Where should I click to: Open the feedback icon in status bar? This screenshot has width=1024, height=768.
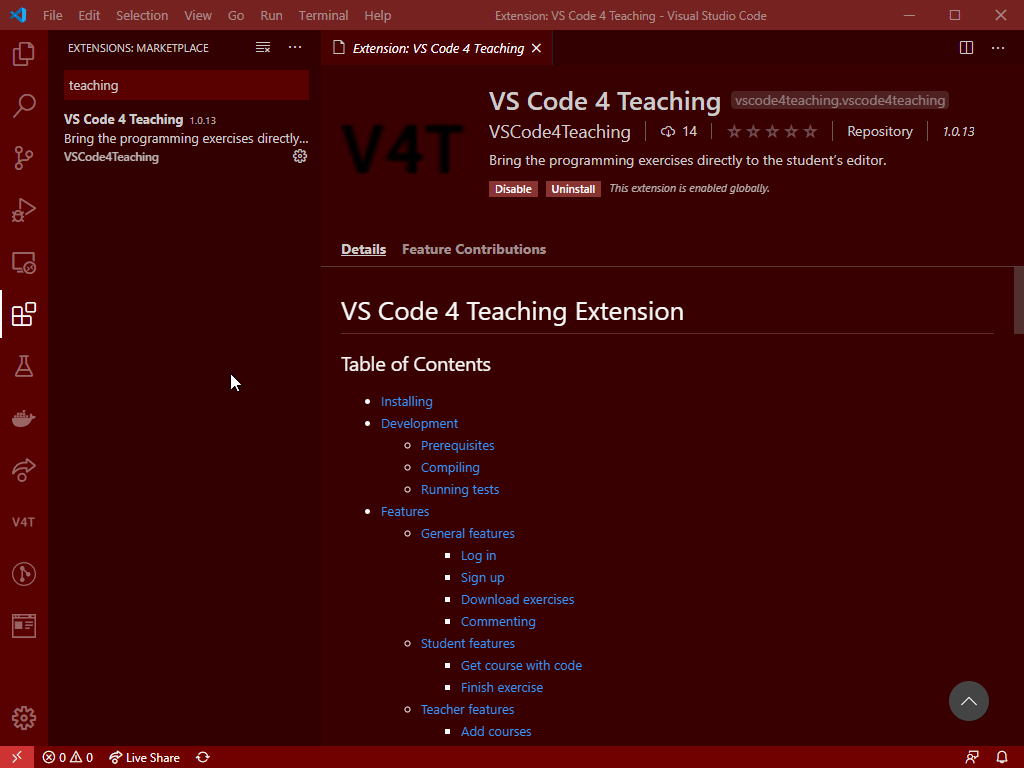coord(972,758)
